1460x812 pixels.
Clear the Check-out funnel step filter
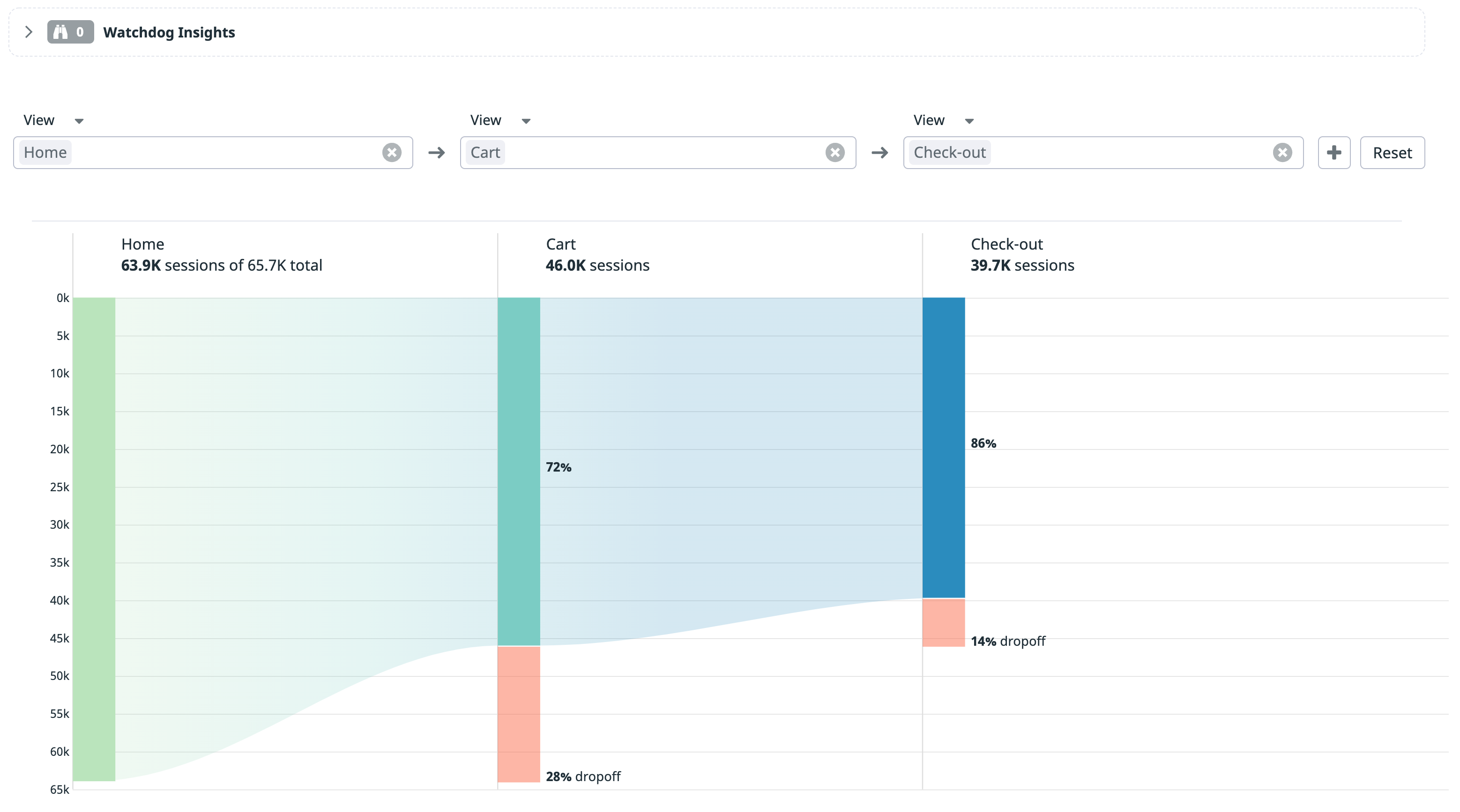tap(1282, 153)
